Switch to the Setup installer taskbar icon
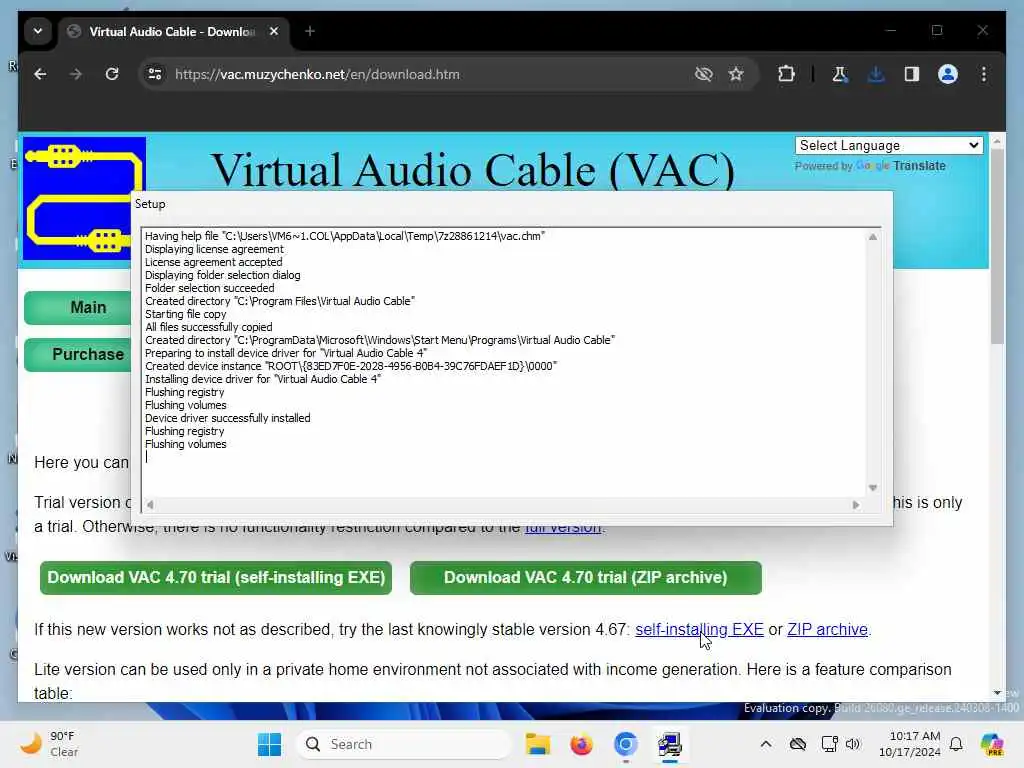Screen dimensions: 1024x768 669,744
